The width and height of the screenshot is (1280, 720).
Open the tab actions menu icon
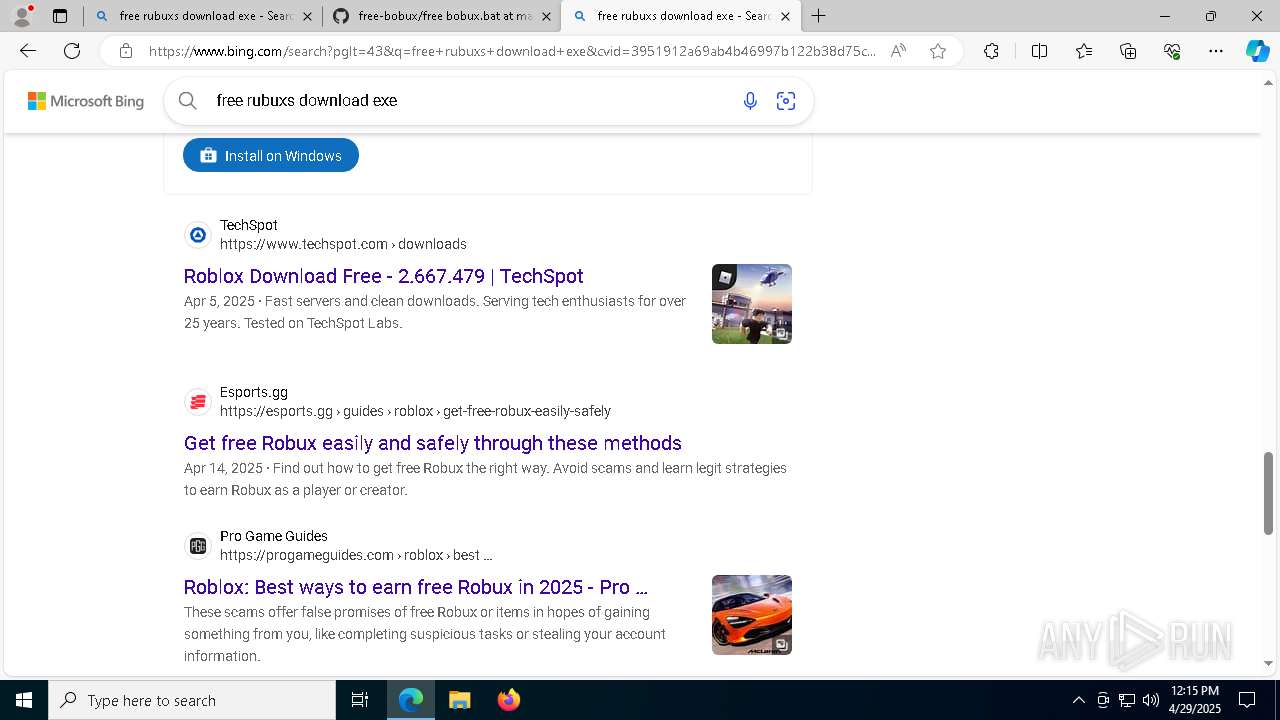(x=60, y=16)
